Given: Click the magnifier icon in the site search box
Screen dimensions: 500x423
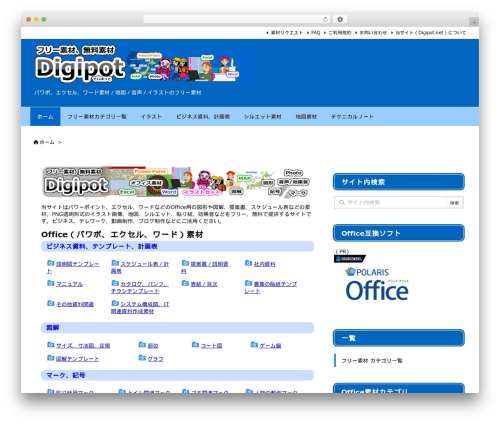Looking at the screenshot, I should tap(342, 202).
